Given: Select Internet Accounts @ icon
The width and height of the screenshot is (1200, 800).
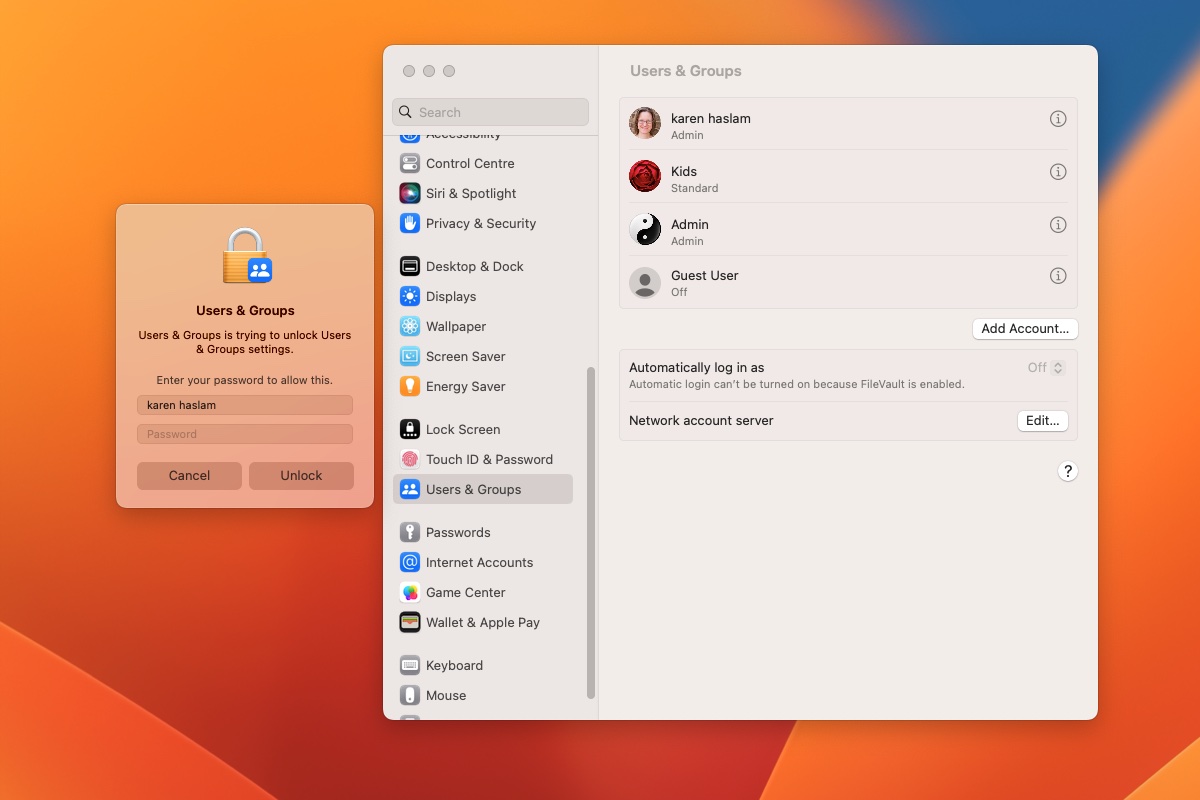Looking at the screenshot, I should pos(410,562).
